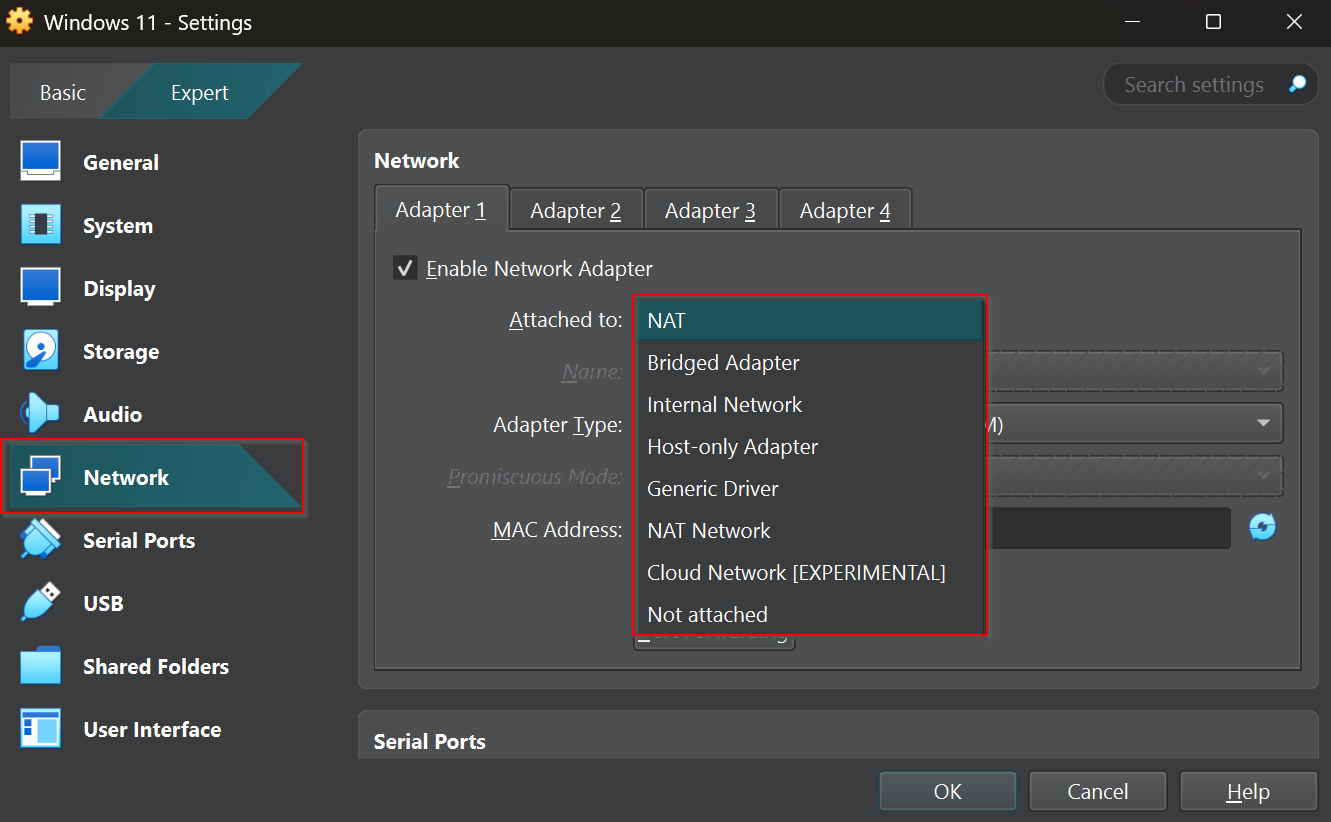The height and width of the screenshot is (822, 1331).
Task: Select the General label in sidebar
Action: click(x=121, y=162)
